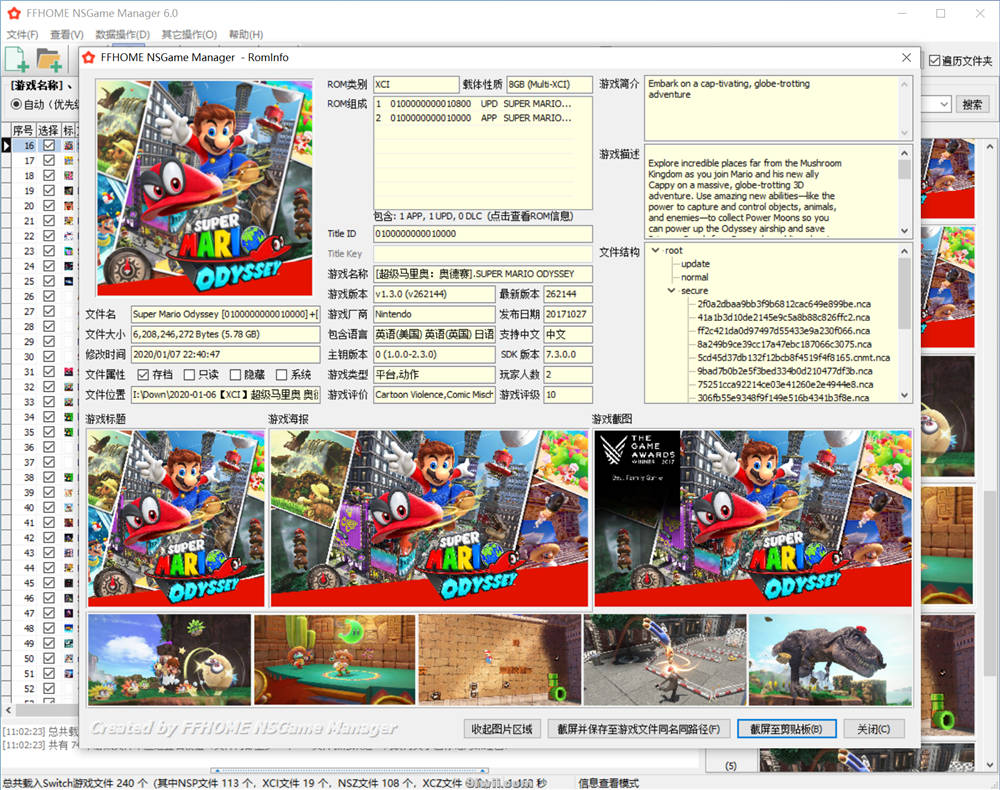This screenshot has height=790, width=1000.
Task: Open the 查看(V) menu
Action: [67, 34]
